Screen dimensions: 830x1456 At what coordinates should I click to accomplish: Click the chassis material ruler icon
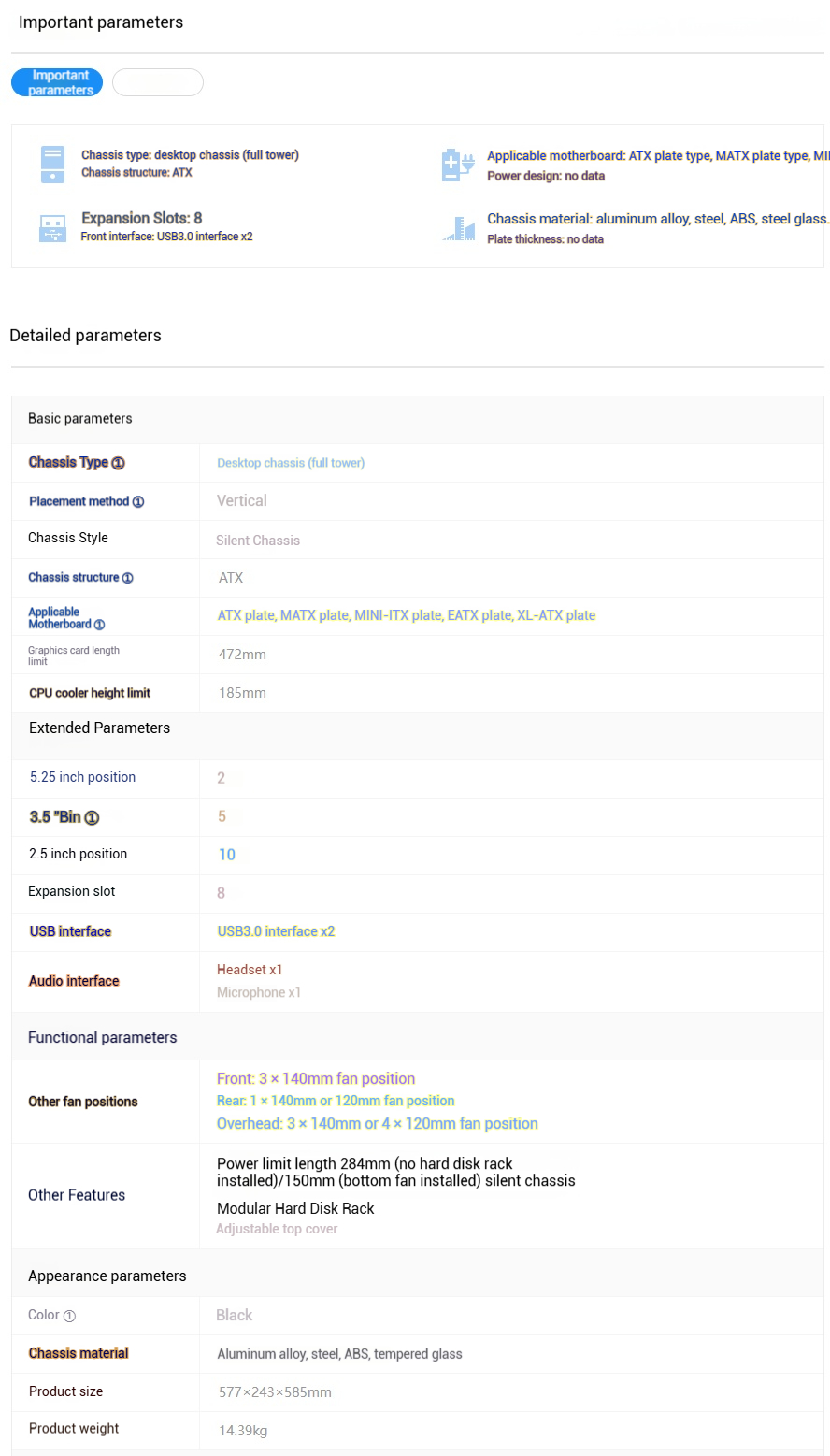tap(459, 229)
